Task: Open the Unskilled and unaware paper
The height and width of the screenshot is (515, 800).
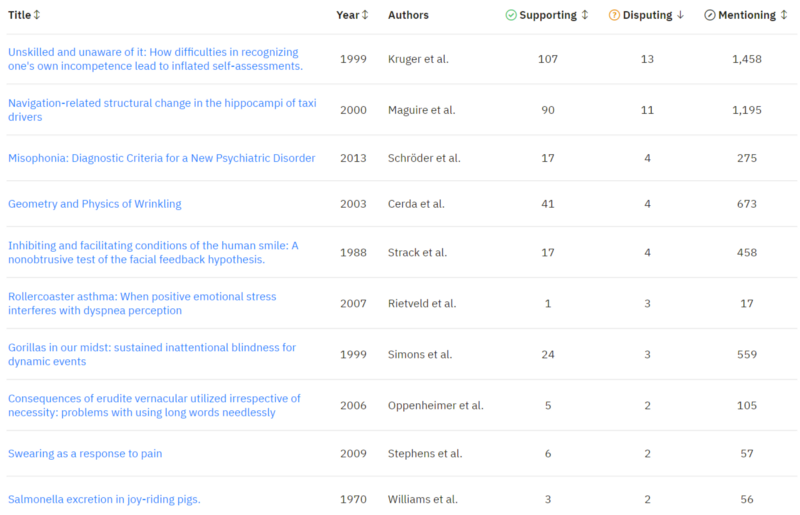Action: (155, 59)
